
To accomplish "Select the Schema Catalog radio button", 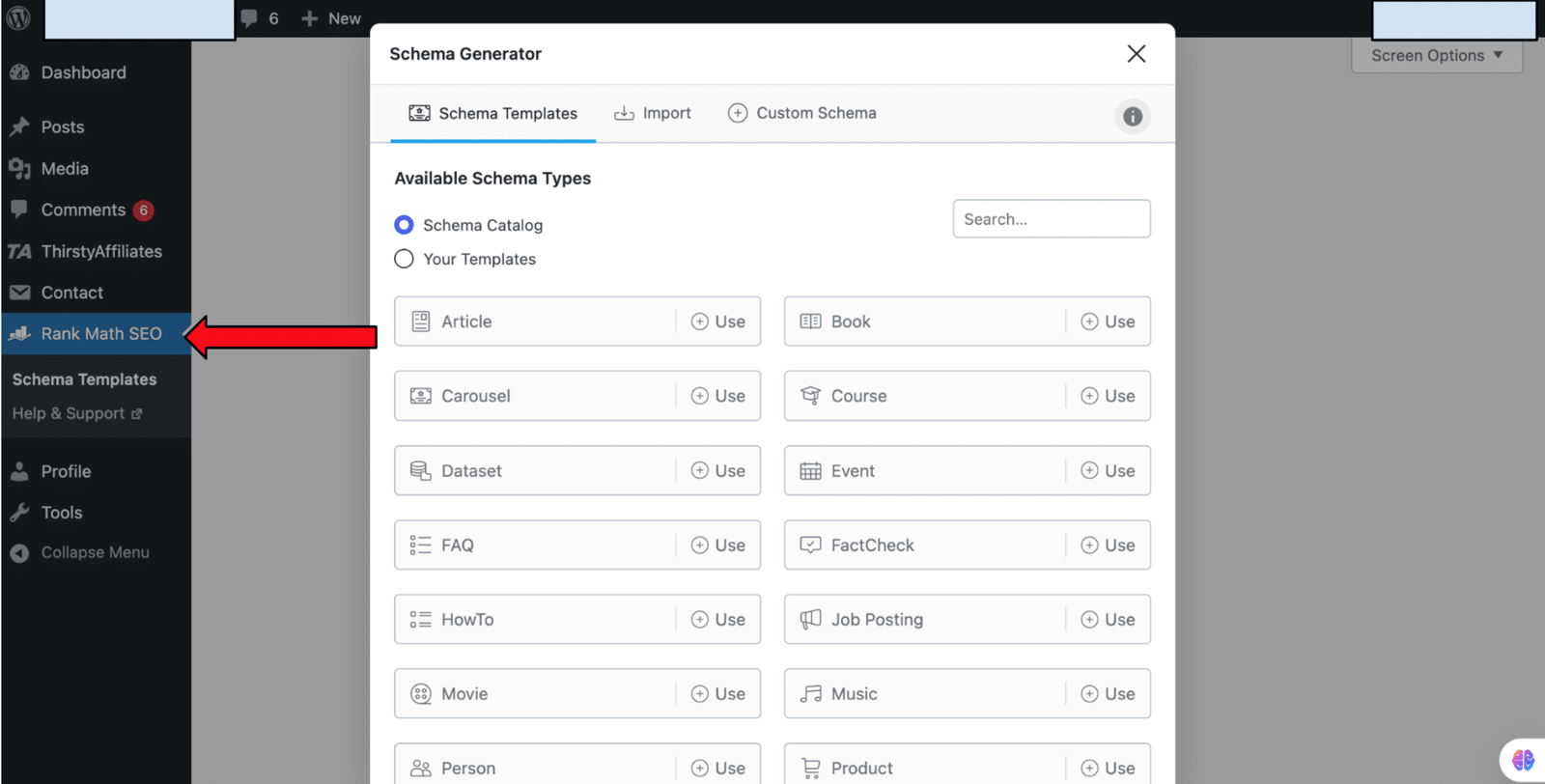I will 404,225.
